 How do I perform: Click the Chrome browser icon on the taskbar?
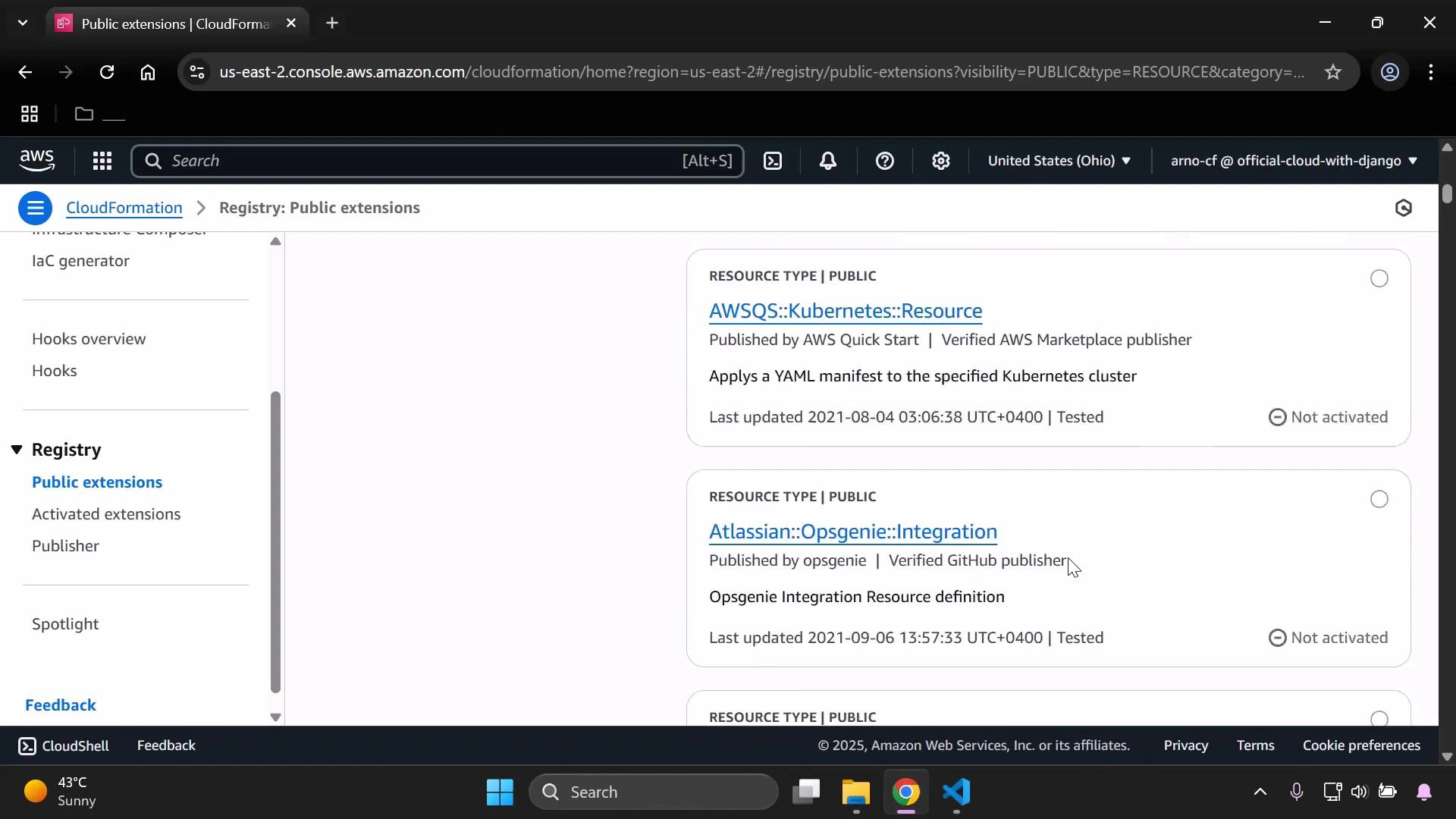coord(907,792)
